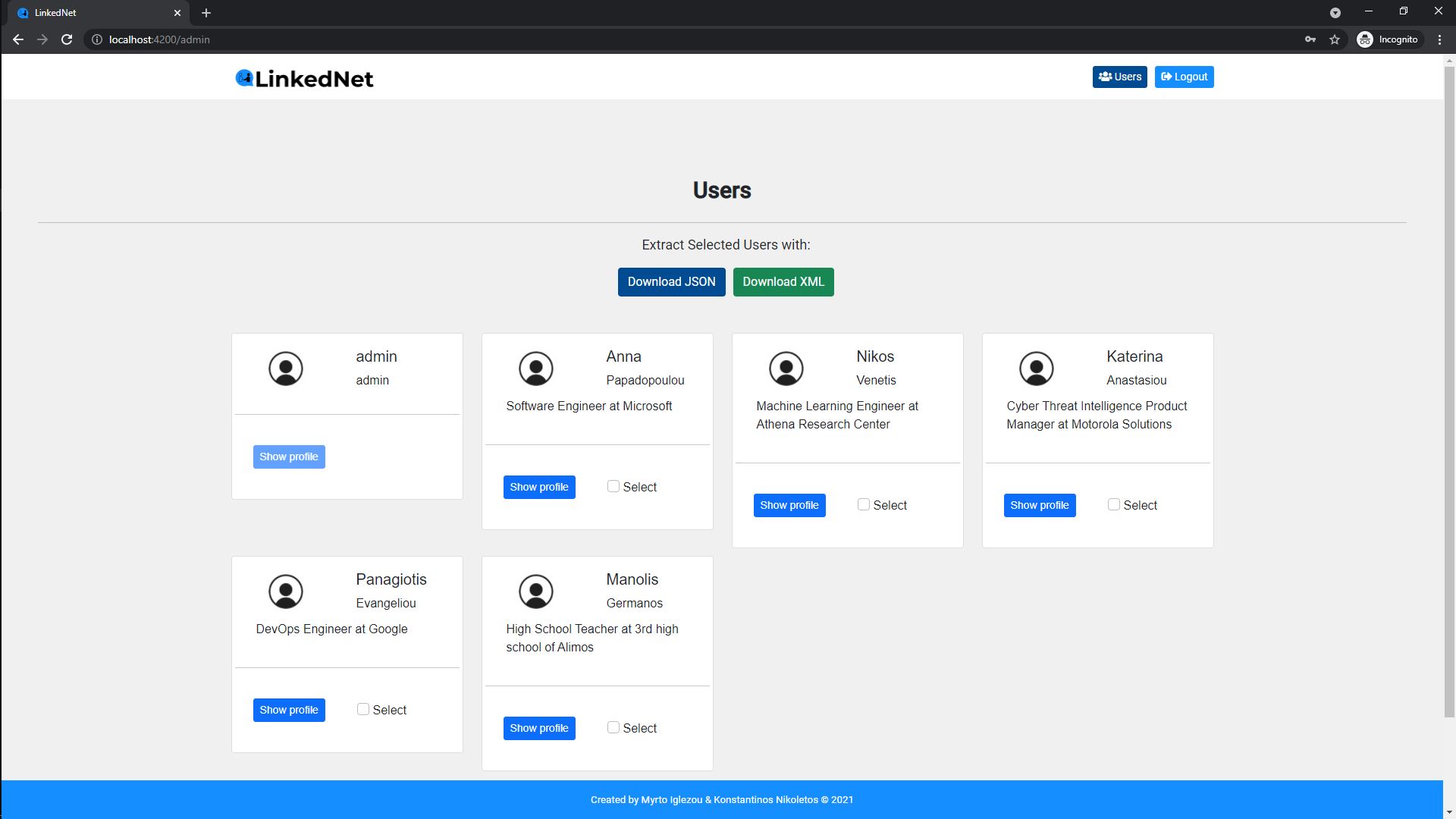1456x819 pixels.
Task: Click the Download XML button
Action: pos(783,282)
